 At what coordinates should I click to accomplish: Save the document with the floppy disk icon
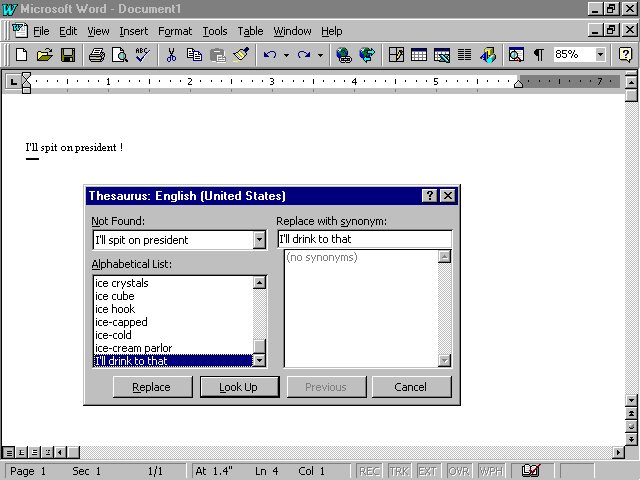68,55
